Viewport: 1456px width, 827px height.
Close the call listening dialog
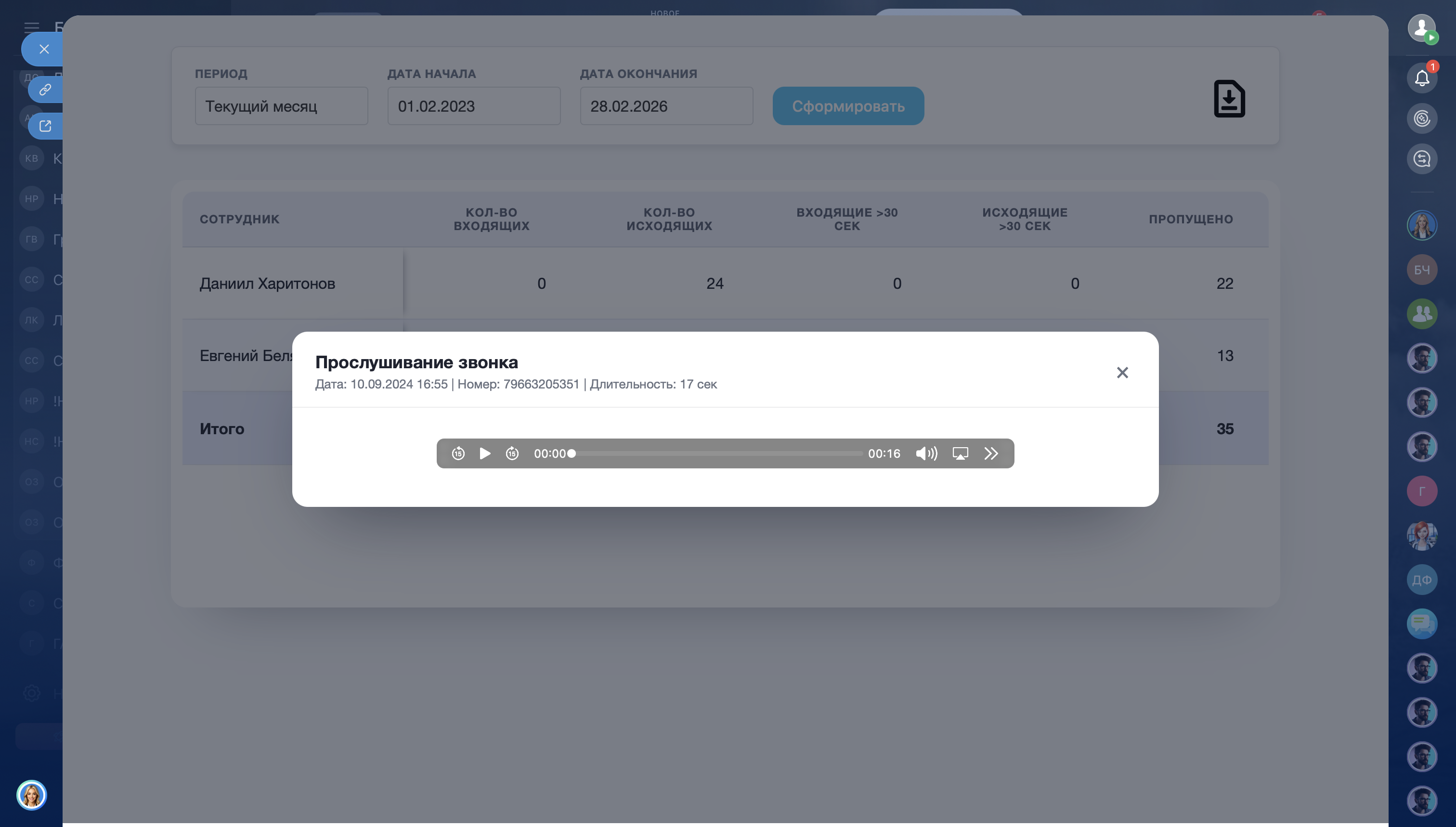coord(1122,373)
